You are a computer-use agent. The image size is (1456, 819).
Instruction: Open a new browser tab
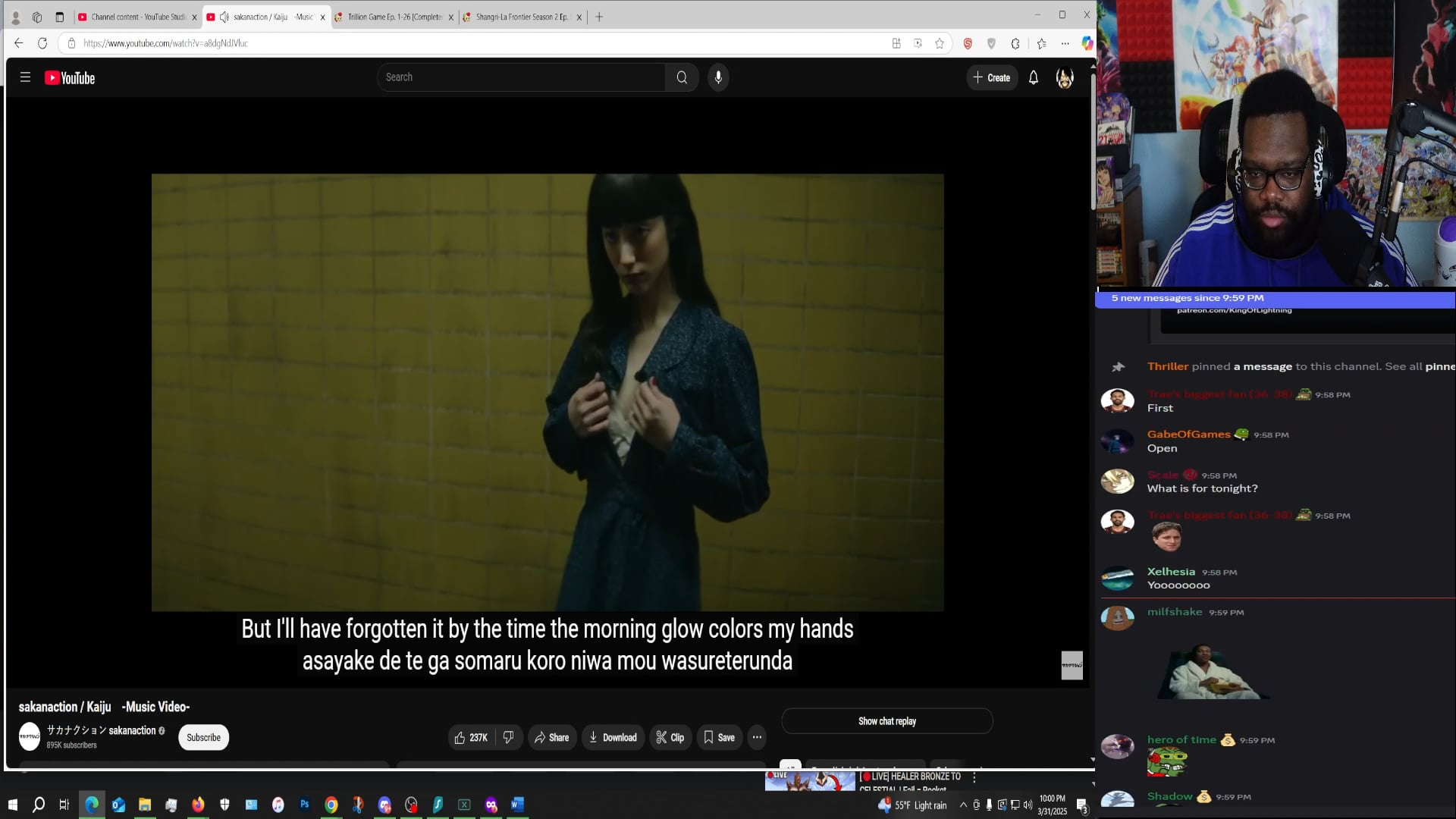[x=599, y=17]
